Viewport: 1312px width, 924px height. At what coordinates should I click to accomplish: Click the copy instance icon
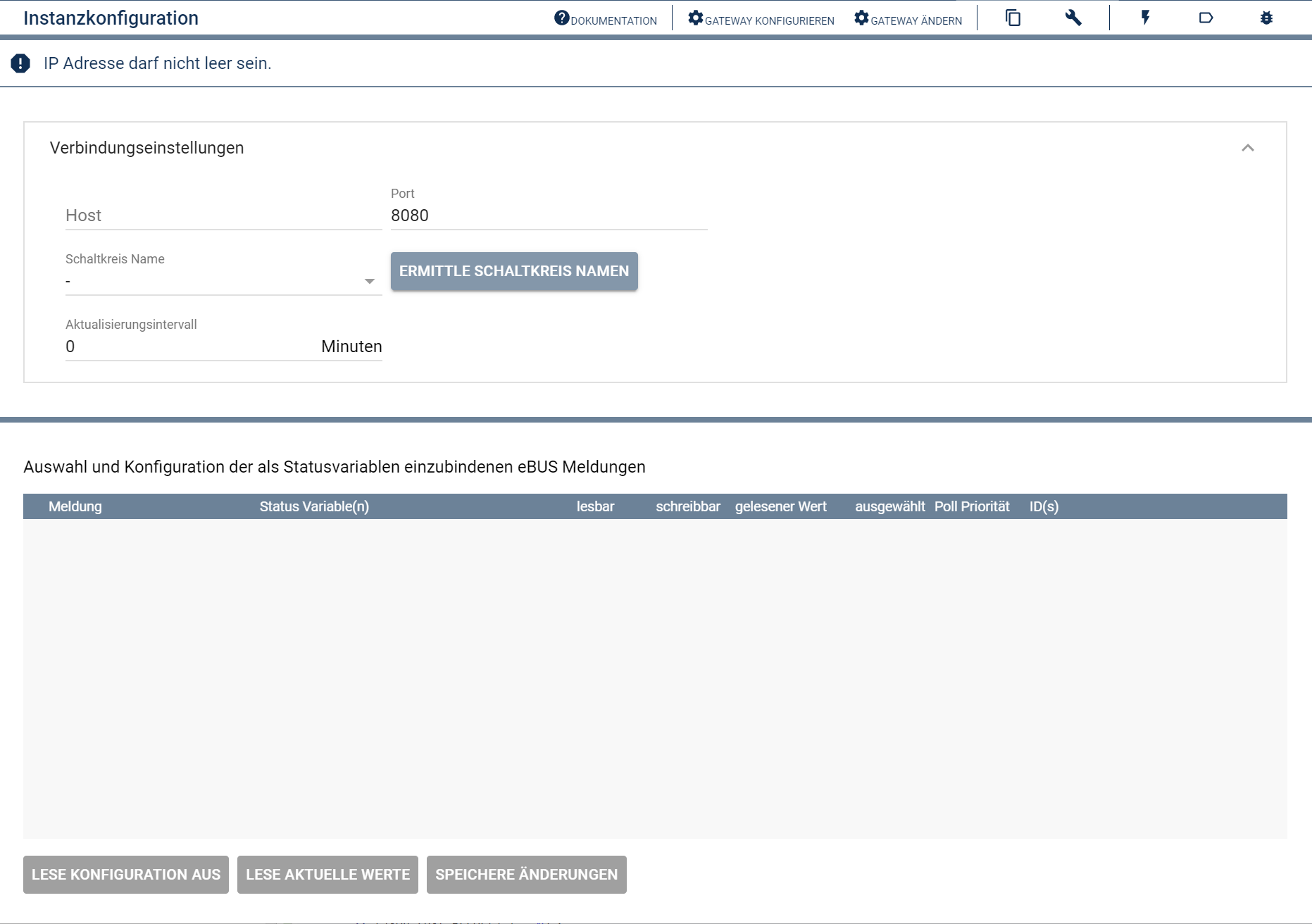pos(1013,18)
